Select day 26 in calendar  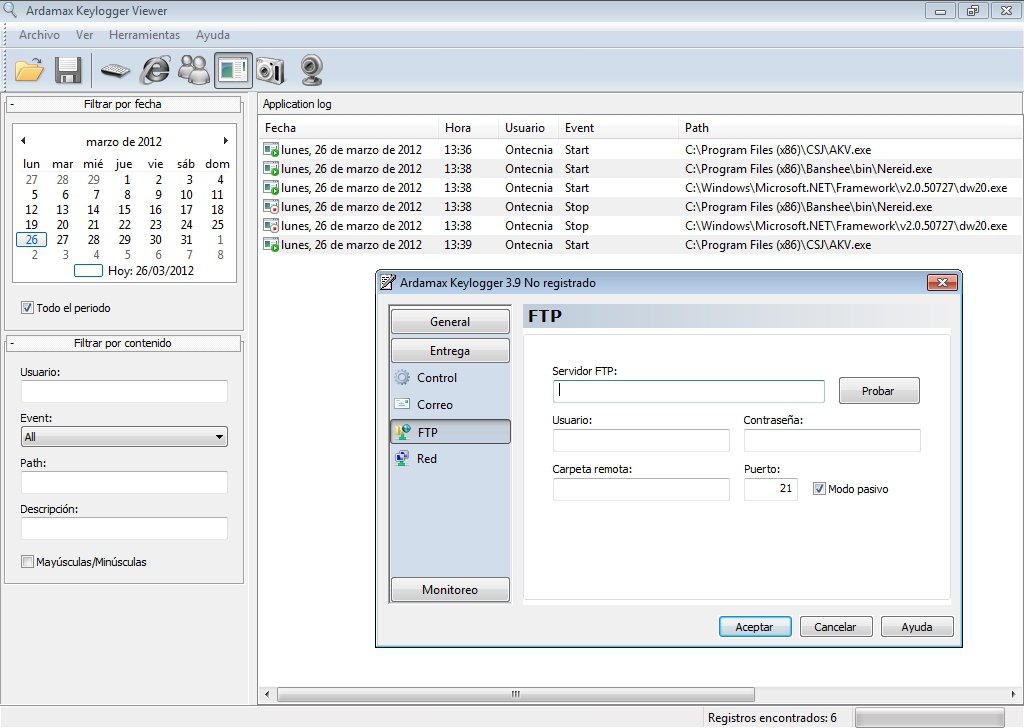tap(31, 240)
